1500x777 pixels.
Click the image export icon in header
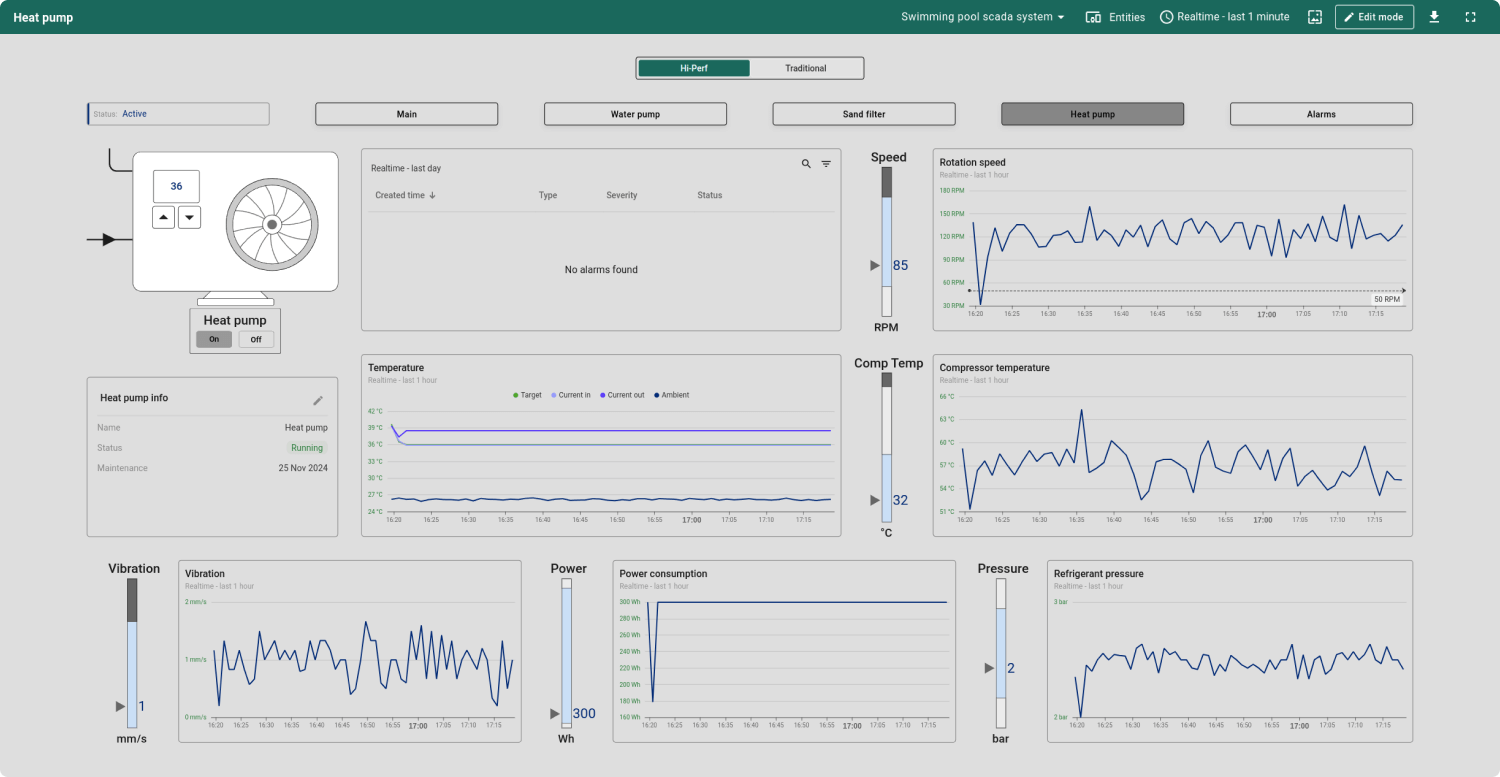click(x=1315, y=17)
